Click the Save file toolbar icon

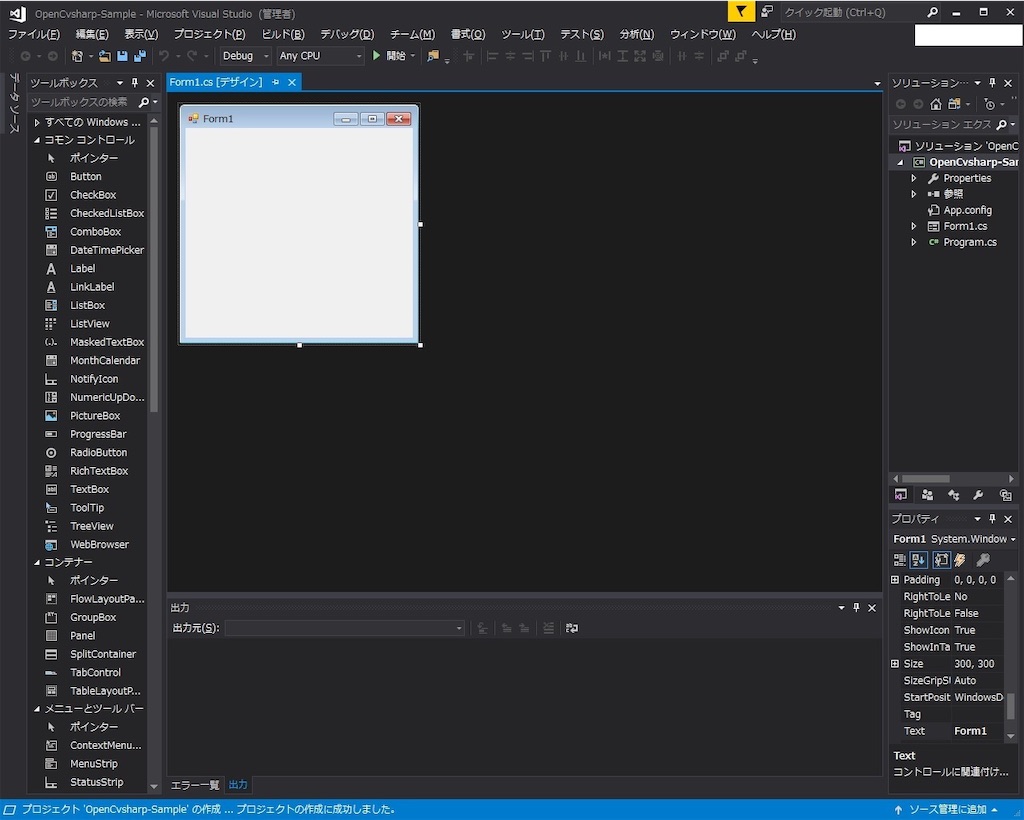coord(122,56)
